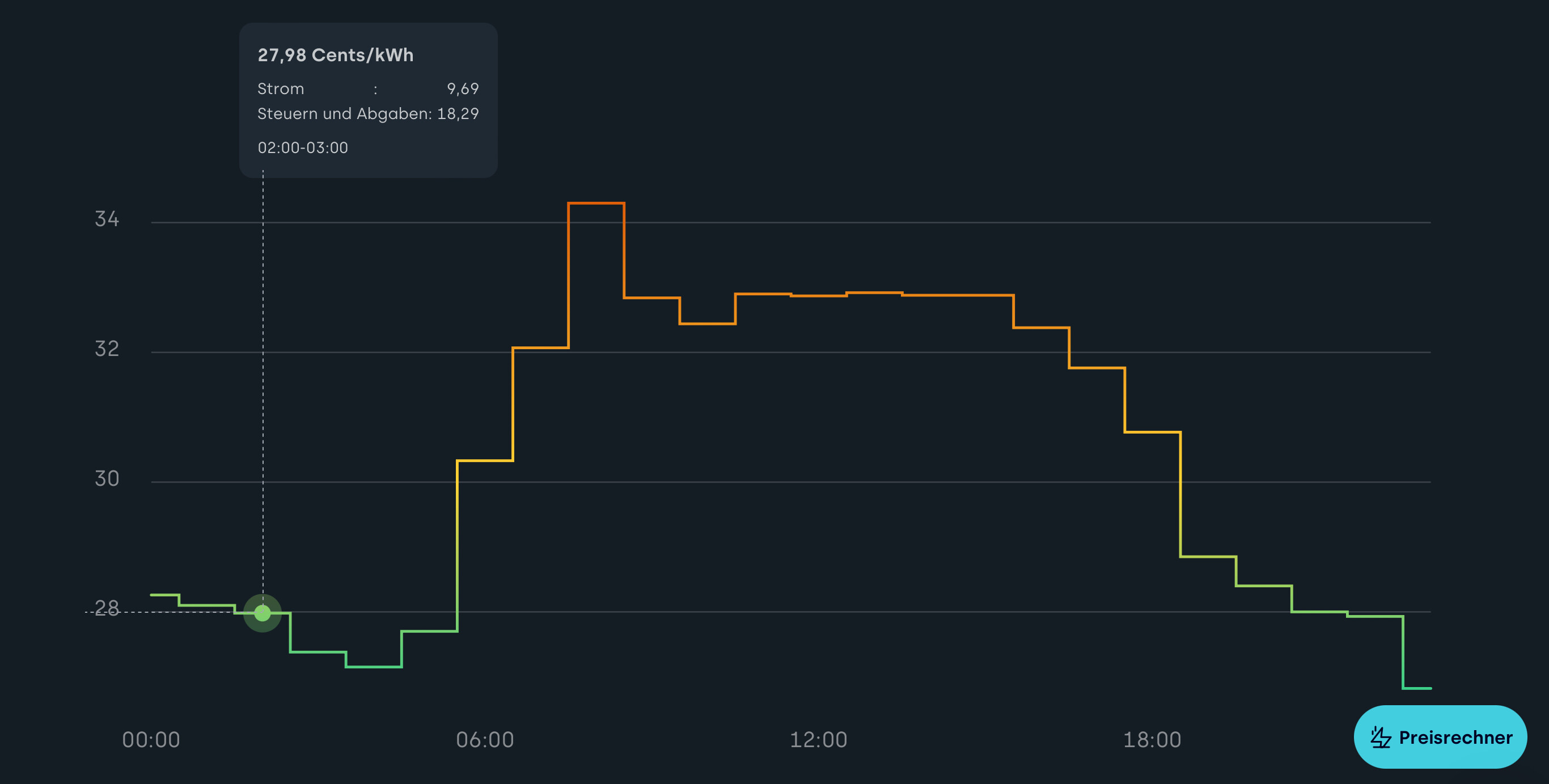1549x784 pixels.
Task: Click the "34" y-axis label
Action: [107, 219]
